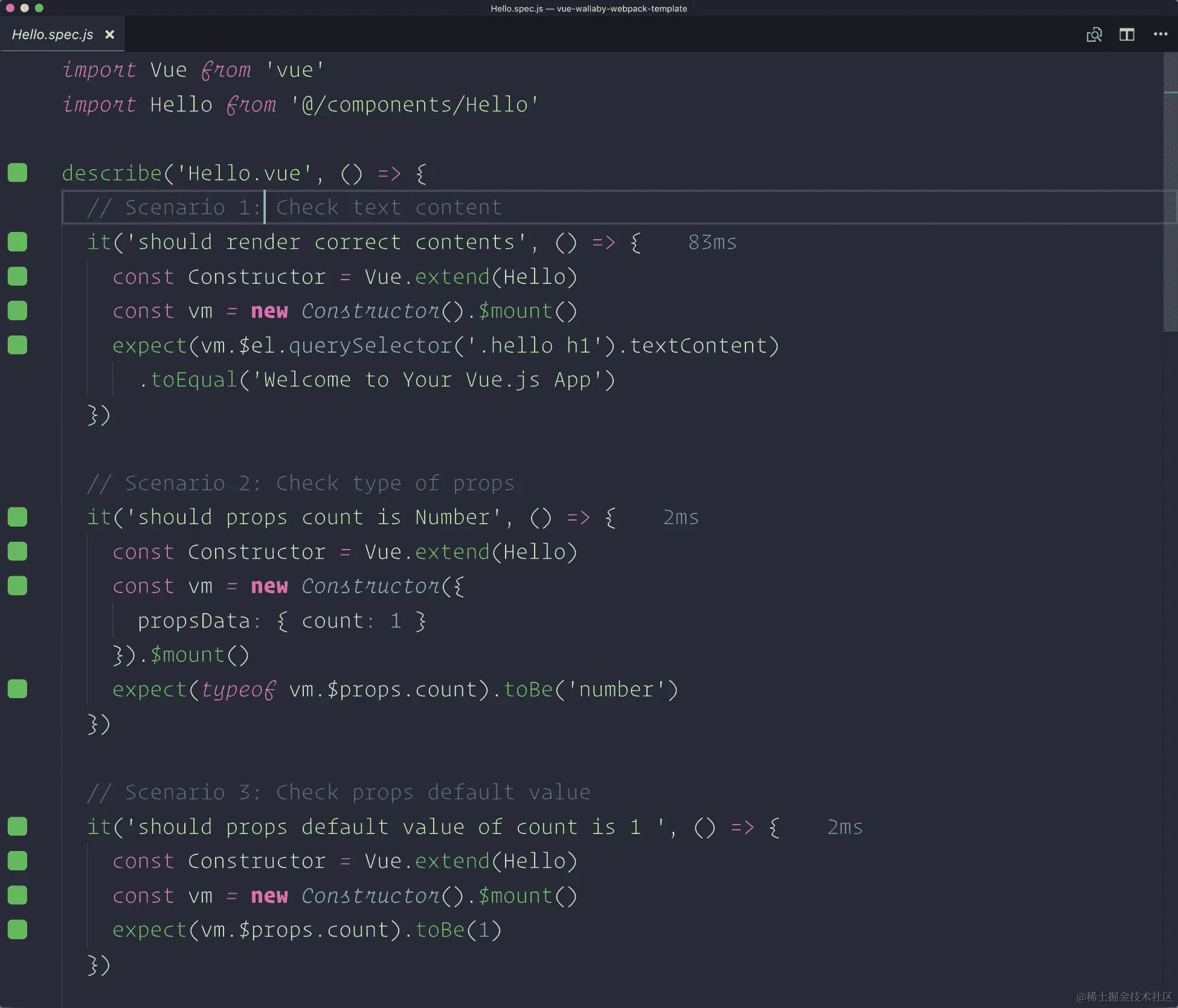Screen dimensions: 1178x1008
Task: Click green coverage marker beside describe line
Action: pyautogui.click(x=18, y=173)
